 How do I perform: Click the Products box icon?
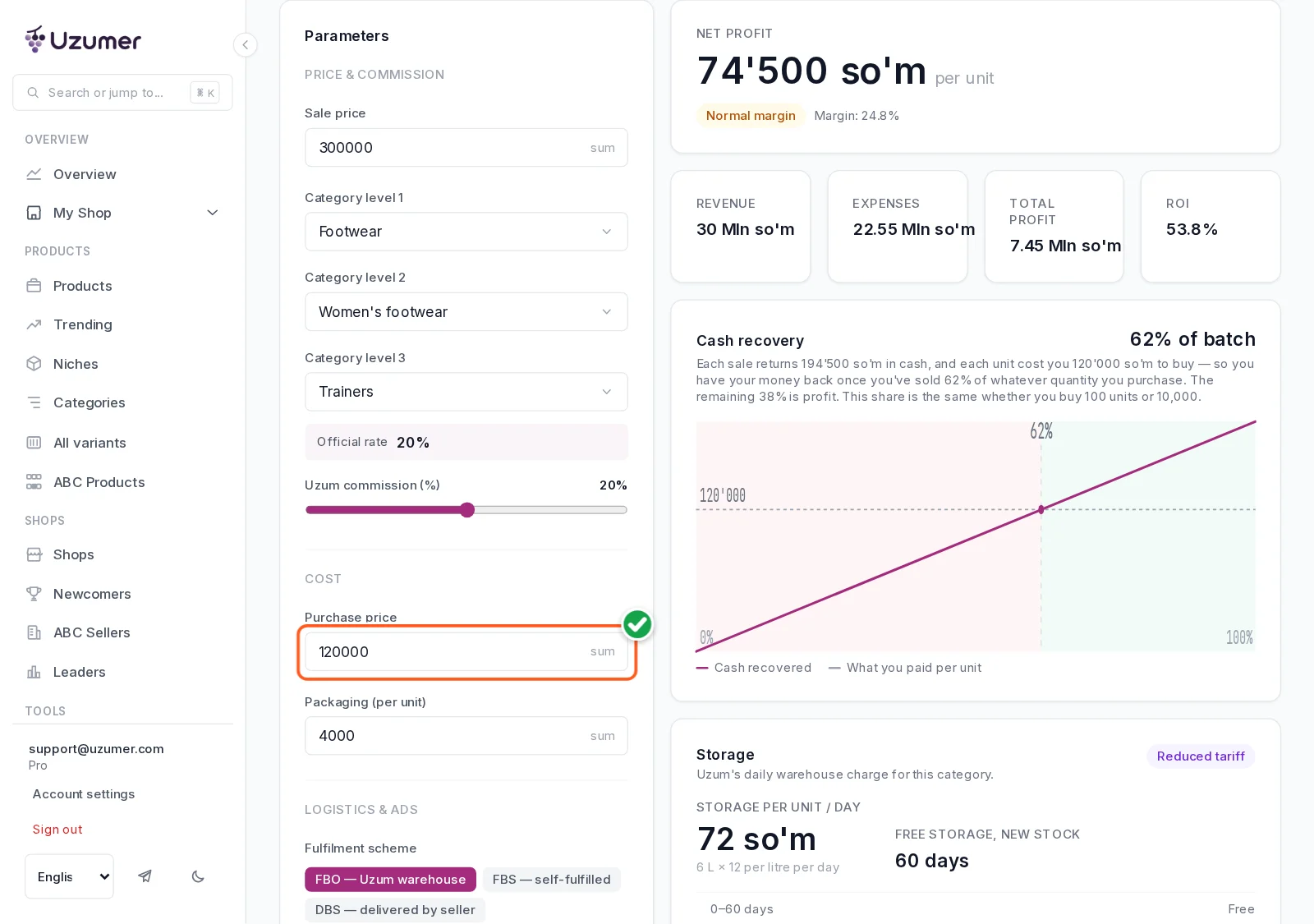[x=34, y=286]
